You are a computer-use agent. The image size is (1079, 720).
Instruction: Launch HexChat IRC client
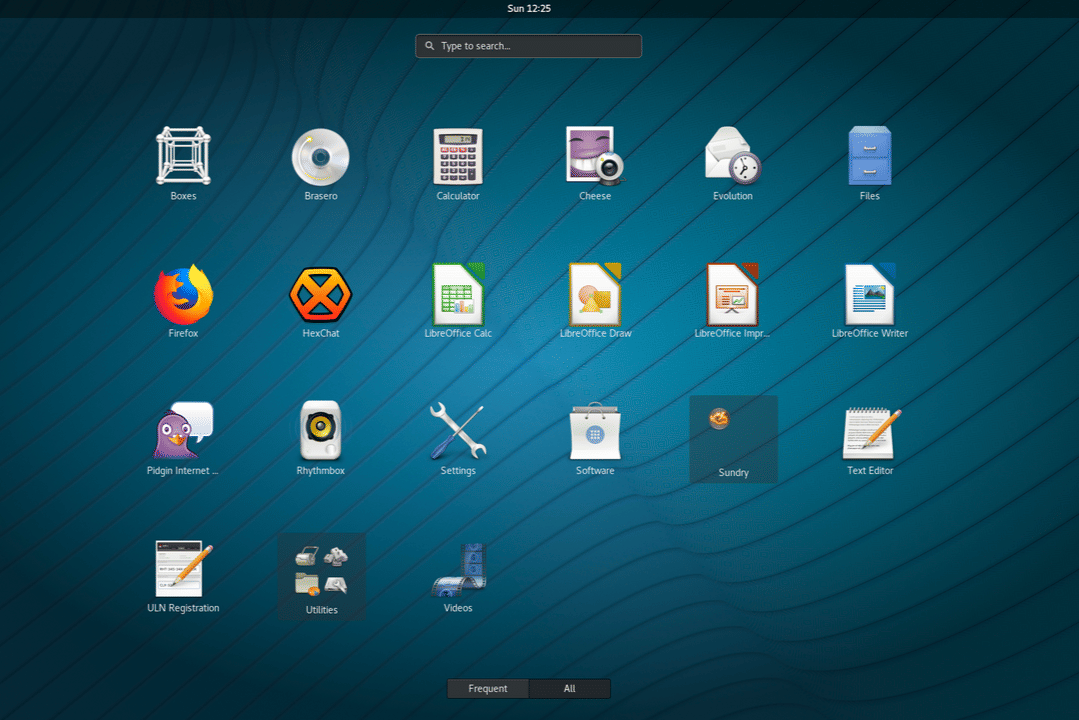pyautogui.click(x=320, y=293)
